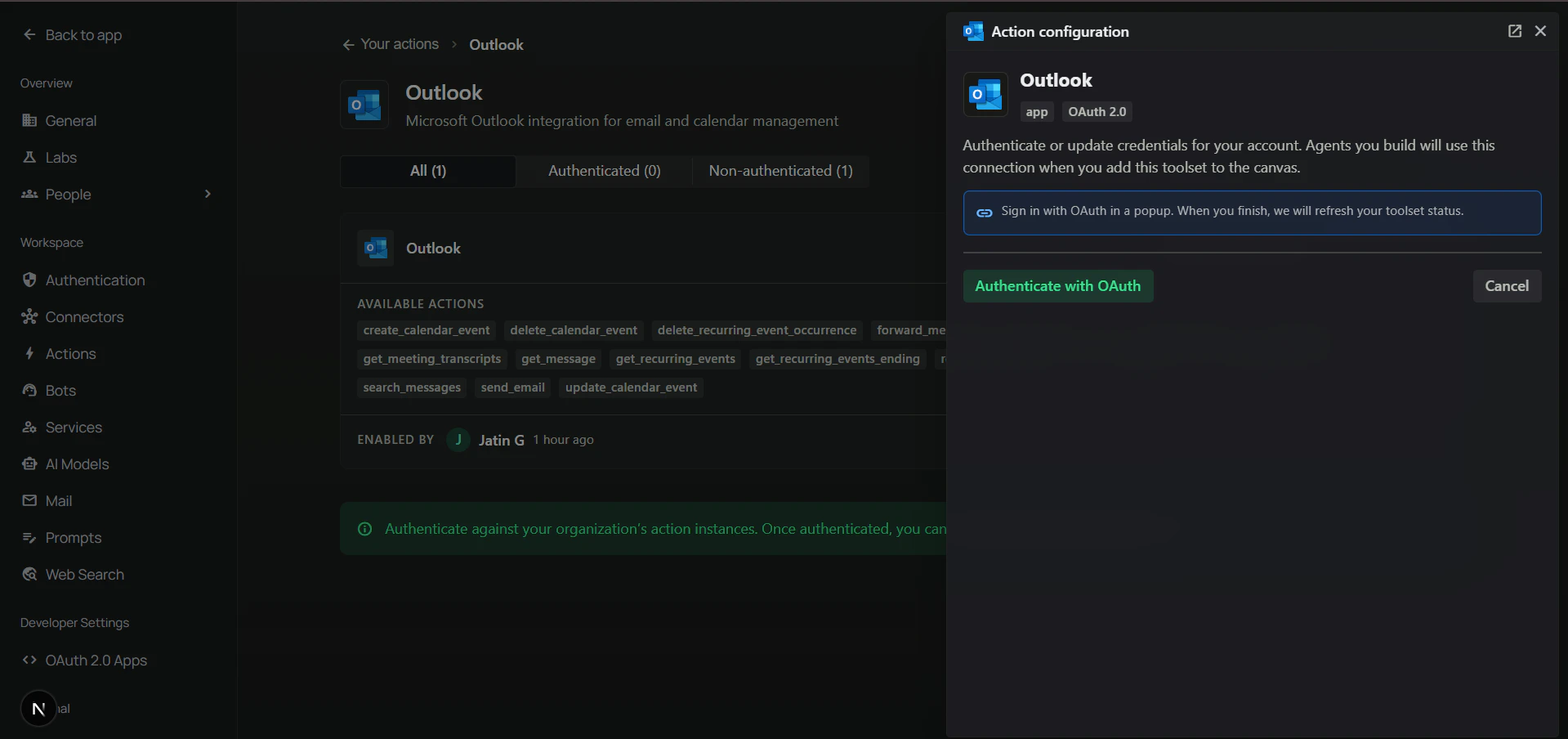Open the General settings section
1568x739 pixels.
69,120
